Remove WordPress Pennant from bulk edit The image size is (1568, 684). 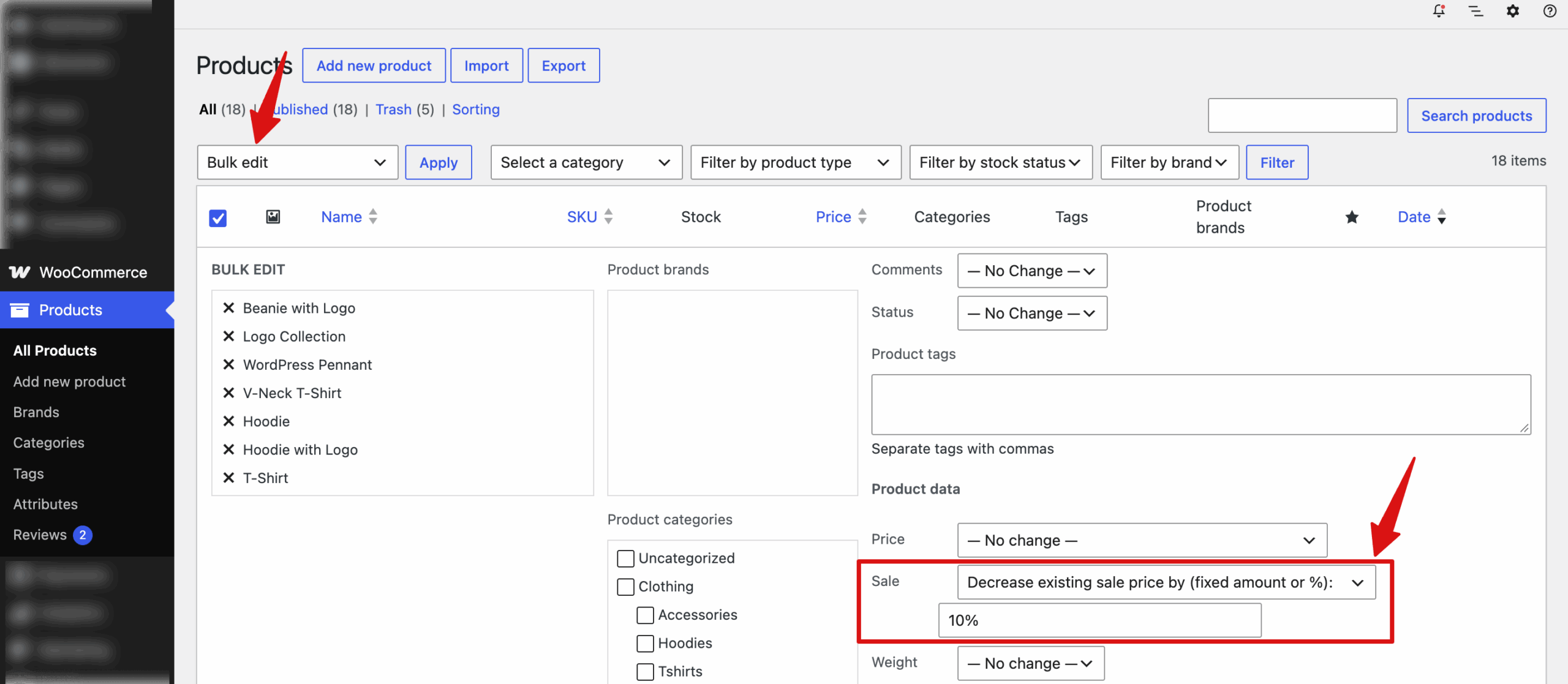tap(228, 364)
